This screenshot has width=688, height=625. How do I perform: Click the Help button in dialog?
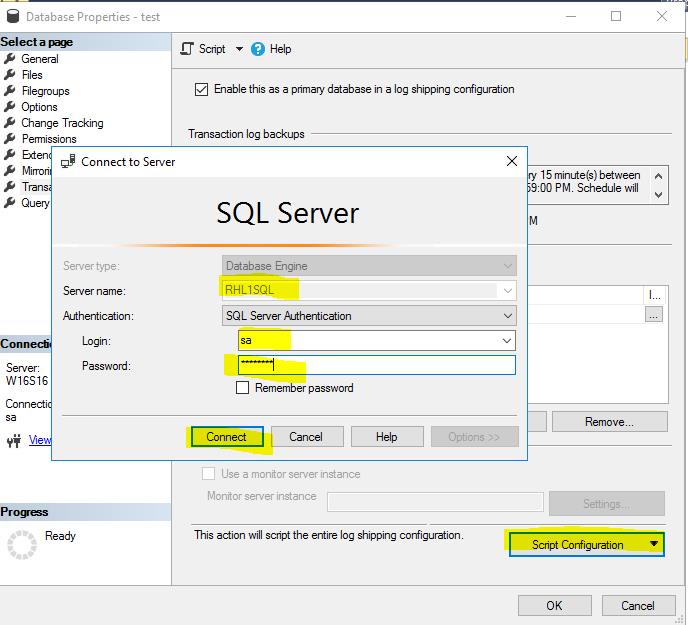tap(386, 437)
